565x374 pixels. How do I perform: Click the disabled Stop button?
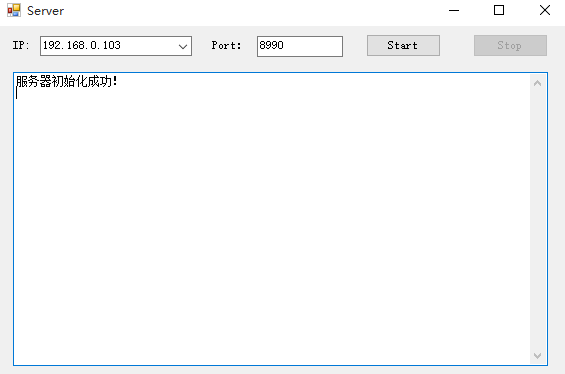510,45
